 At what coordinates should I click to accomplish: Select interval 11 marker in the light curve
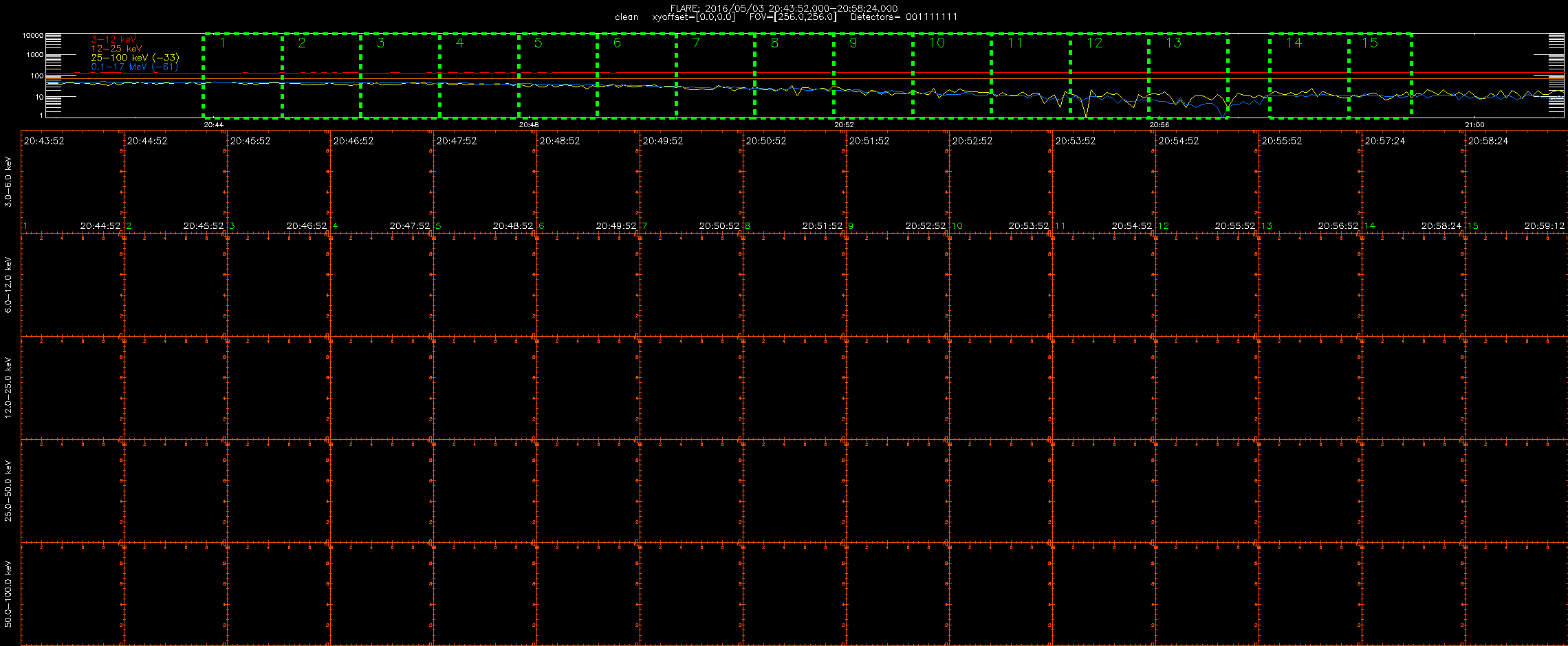coord(1015,43)
